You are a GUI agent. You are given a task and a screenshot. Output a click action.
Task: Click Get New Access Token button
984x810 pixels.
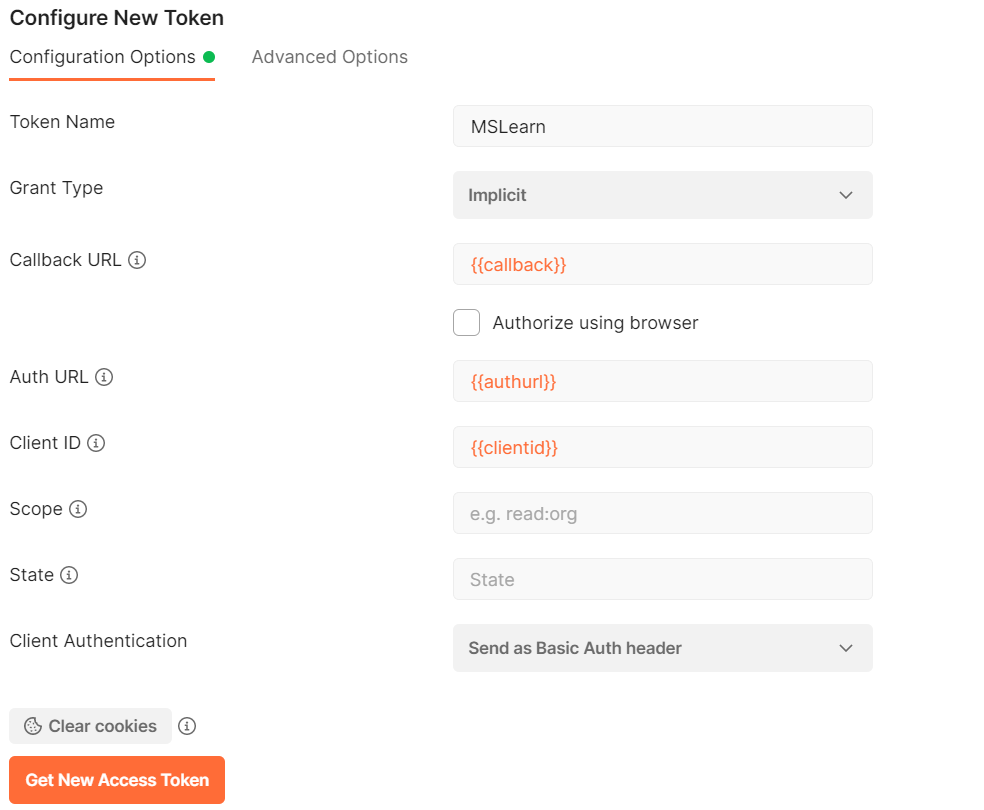[117, 780]
